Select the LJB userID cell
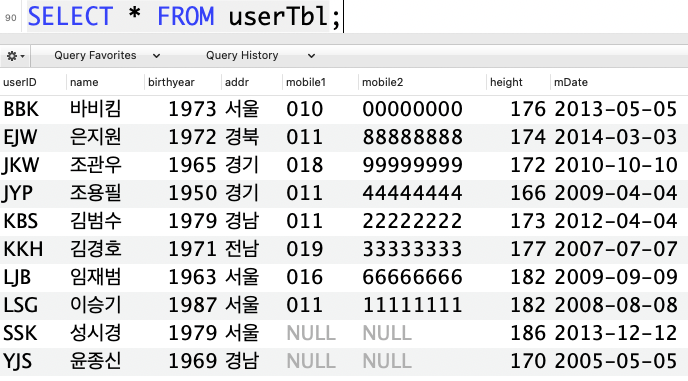 pos(17,277)
